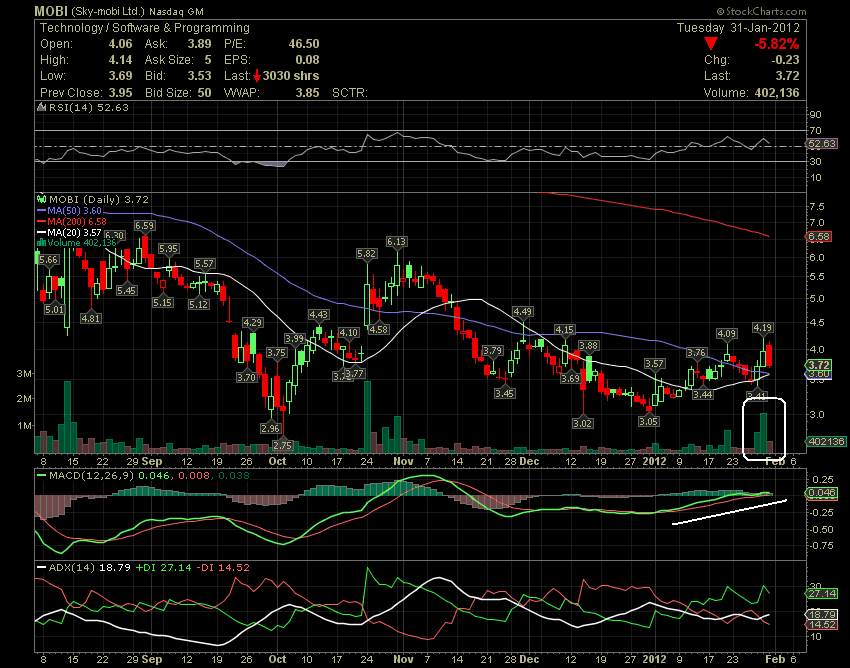
Task: Click the 4.09 price label
Action: tap(727, 333)
